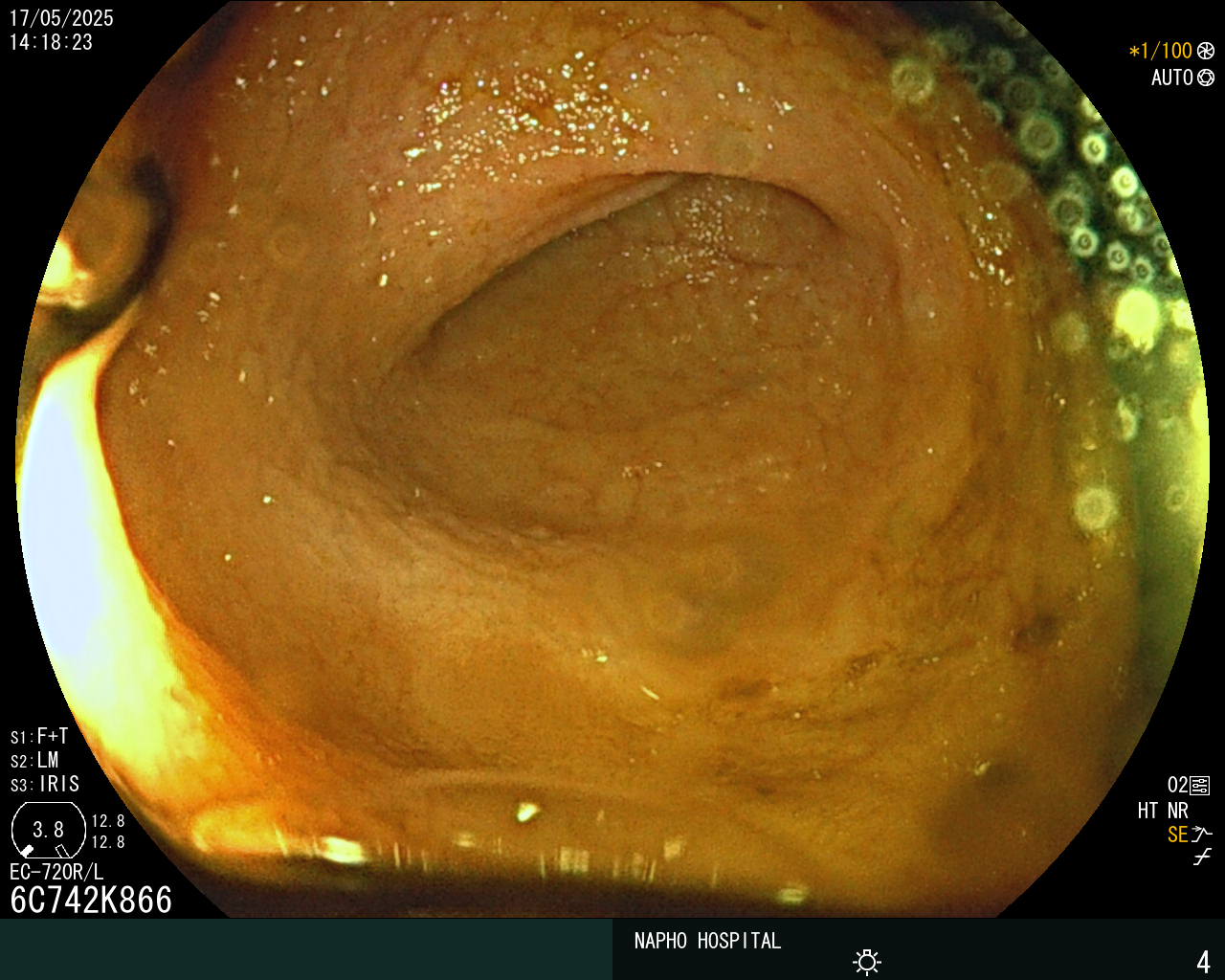
Task: Click the tone curve icon below SE
Action: pos(1202,857)
